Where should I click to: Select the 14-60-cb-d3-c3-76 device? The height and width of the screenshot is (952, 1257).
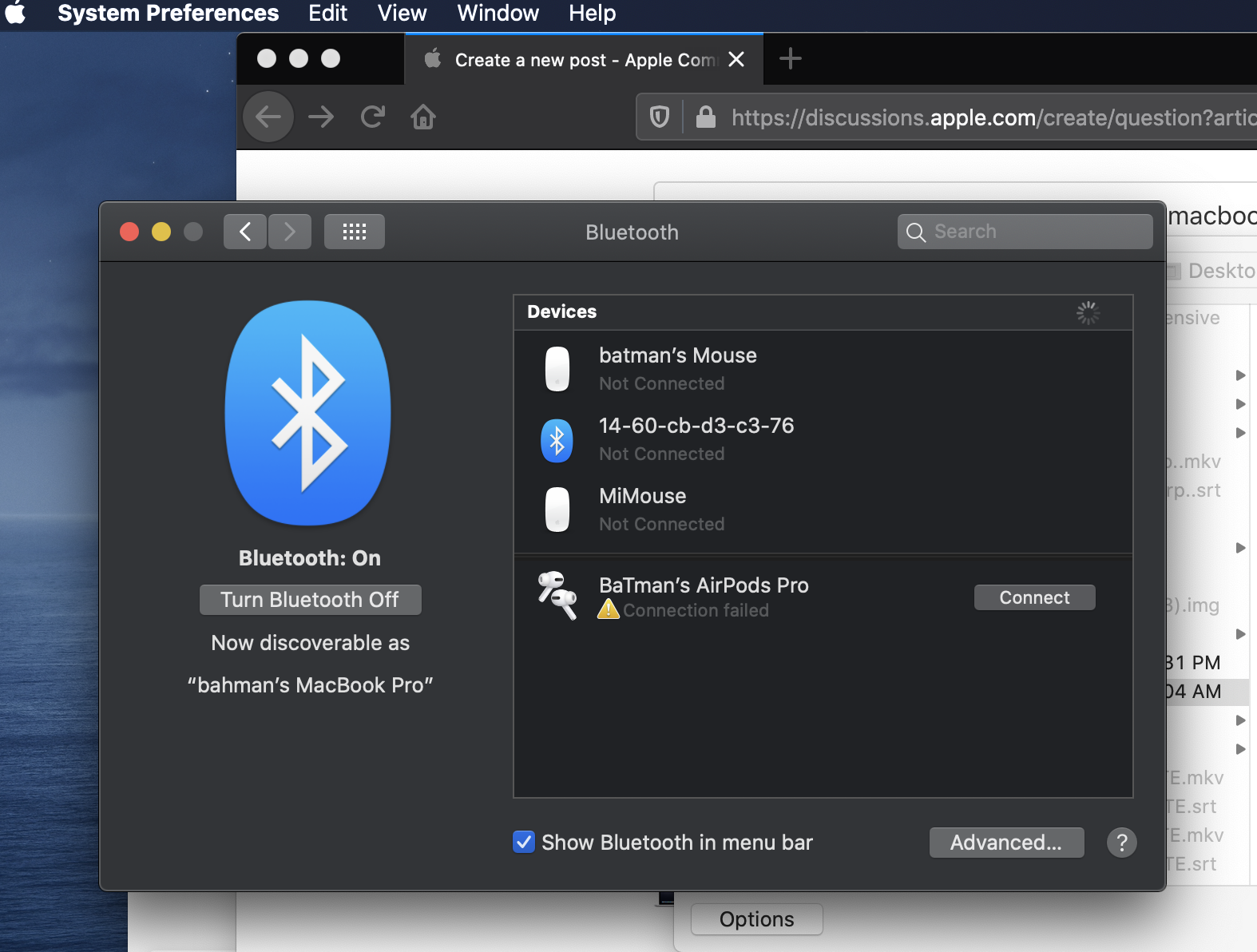click(x=823, y=438)
